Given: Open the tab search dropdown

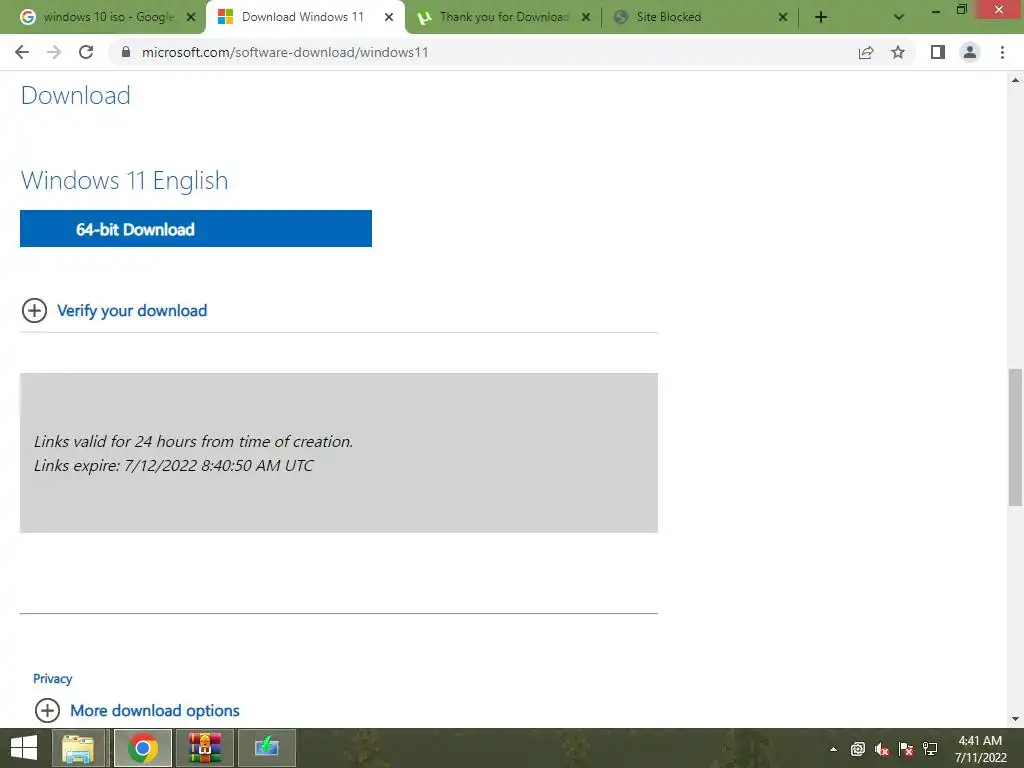Looking at the screenshot, I should tap(899, 18).
